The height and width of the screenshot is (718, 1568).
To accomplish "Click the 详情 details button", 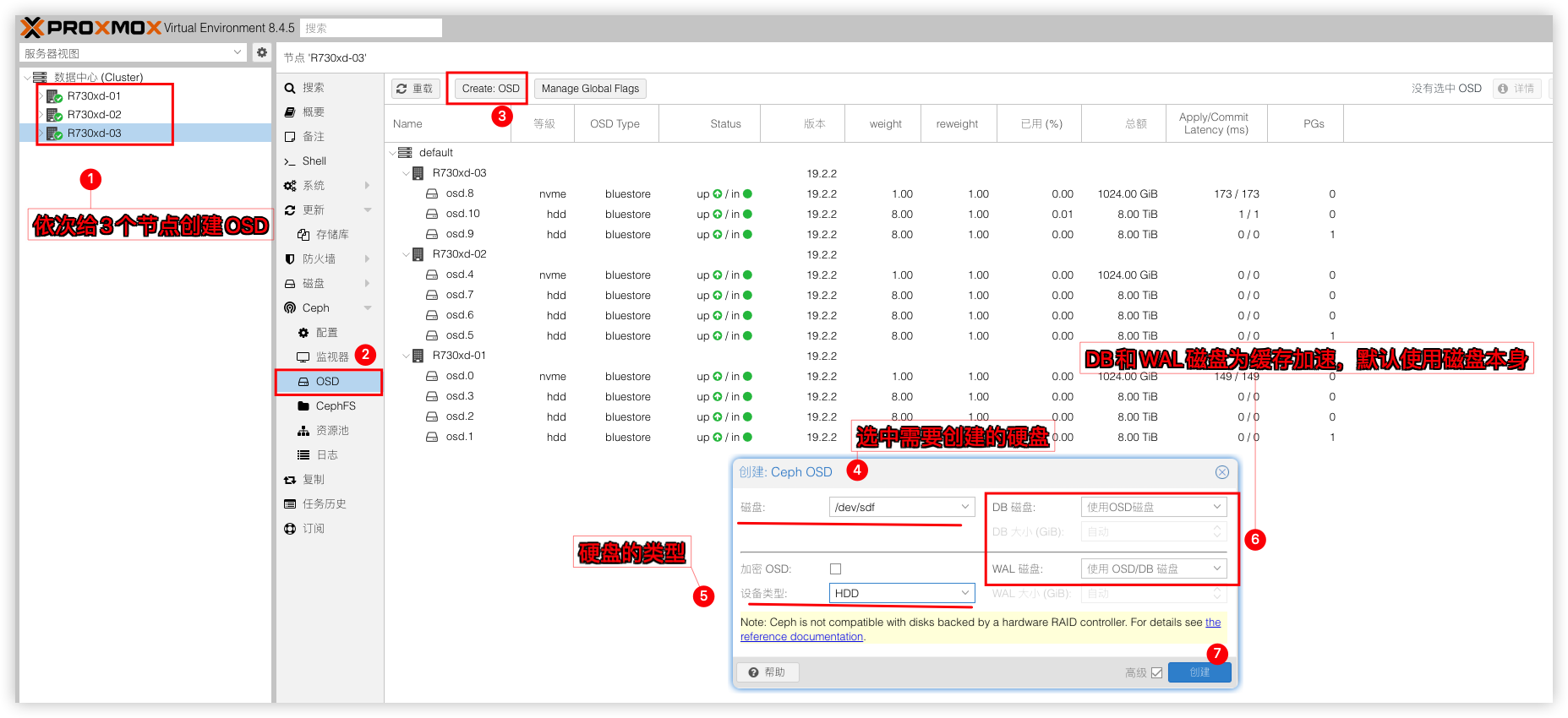I will pos(1516,89).
